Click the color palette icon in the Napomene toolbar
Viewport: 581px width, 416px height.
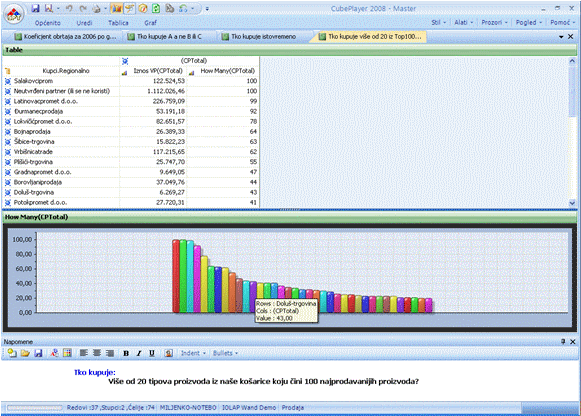tap(67, 353)
